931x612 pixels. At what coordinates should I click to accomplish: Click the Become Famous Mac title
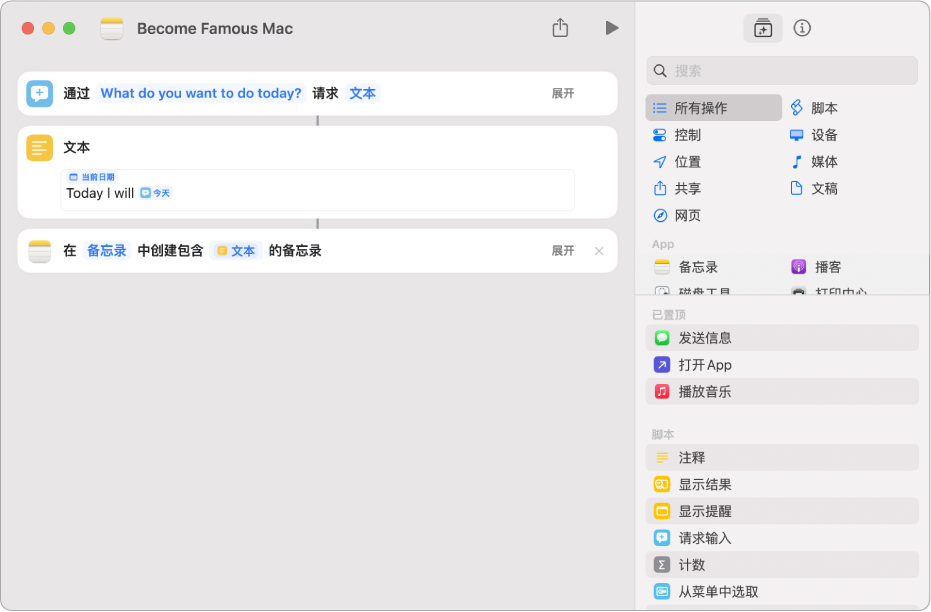(x=215, y=28)
